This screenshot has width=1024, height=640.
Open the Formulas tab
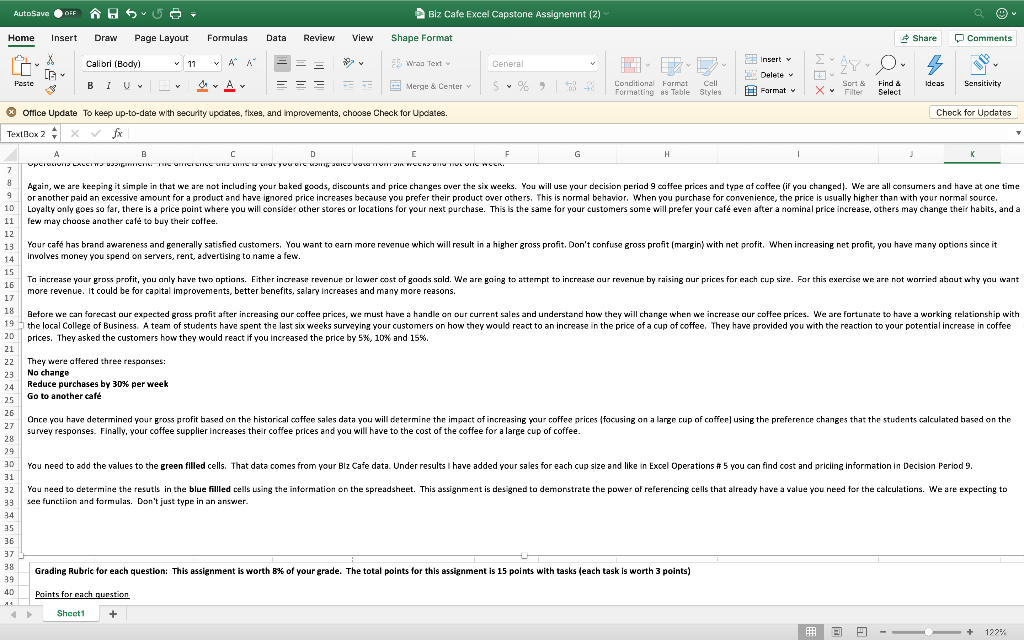click(227, 38)
